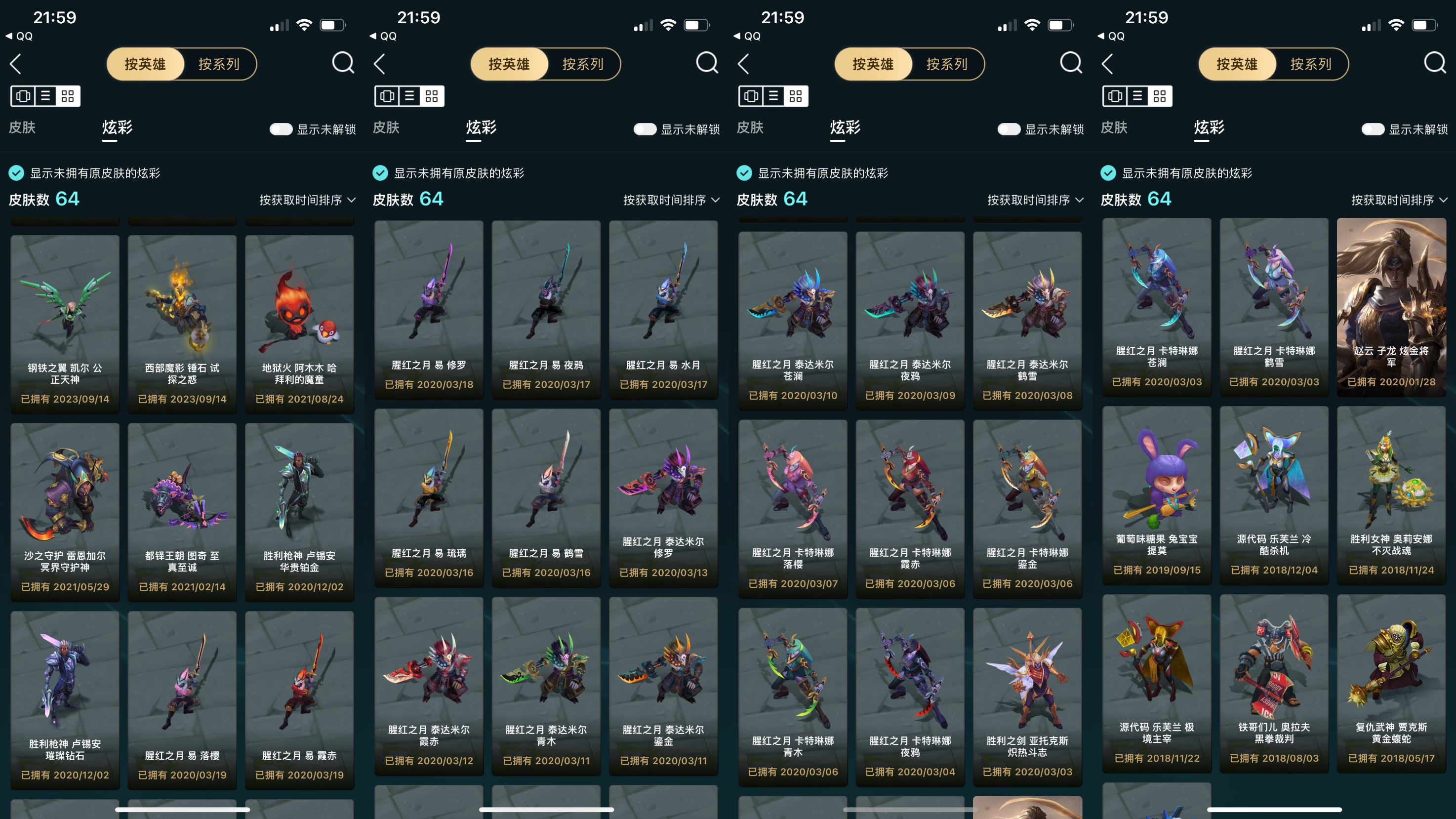Tap 按系列 button in the leftmost screen
This screenshot has width=1456, height=819.
click(x=219, y=64)
